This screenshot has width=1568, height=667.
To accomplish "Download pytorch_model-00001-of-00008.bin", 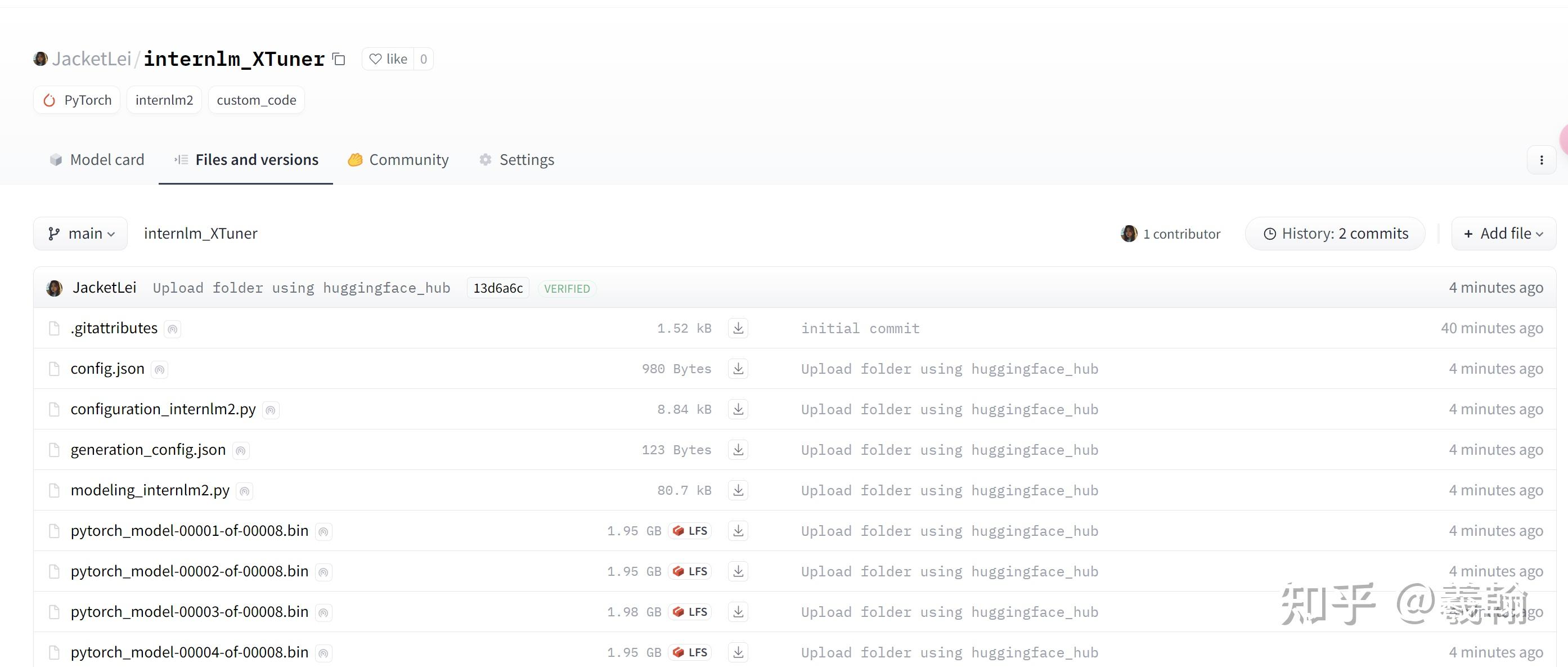I will [x=738, y=531].
